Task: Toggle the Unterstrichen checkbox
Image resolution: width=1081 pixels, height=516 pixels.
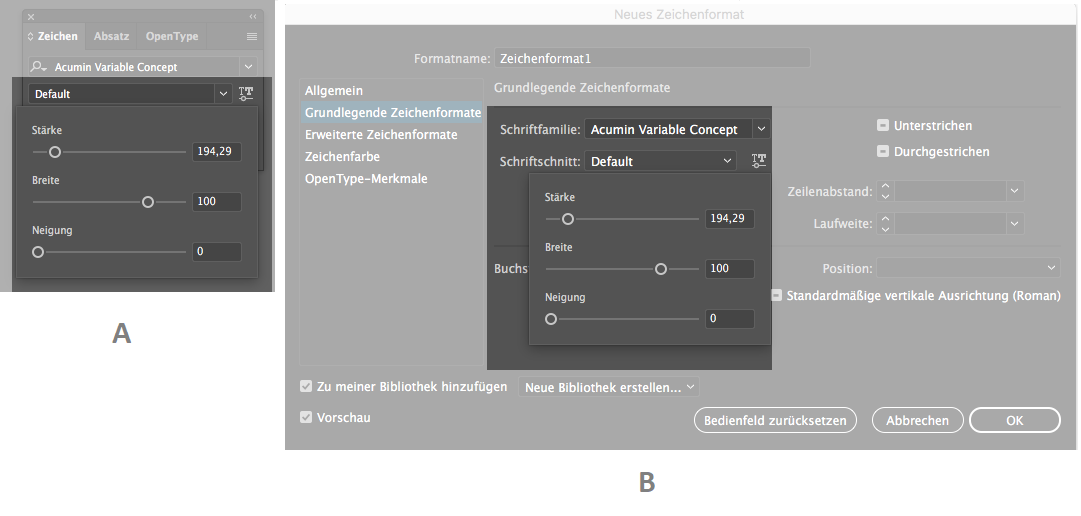Action: pyautogui.click(x=882, y=126)
